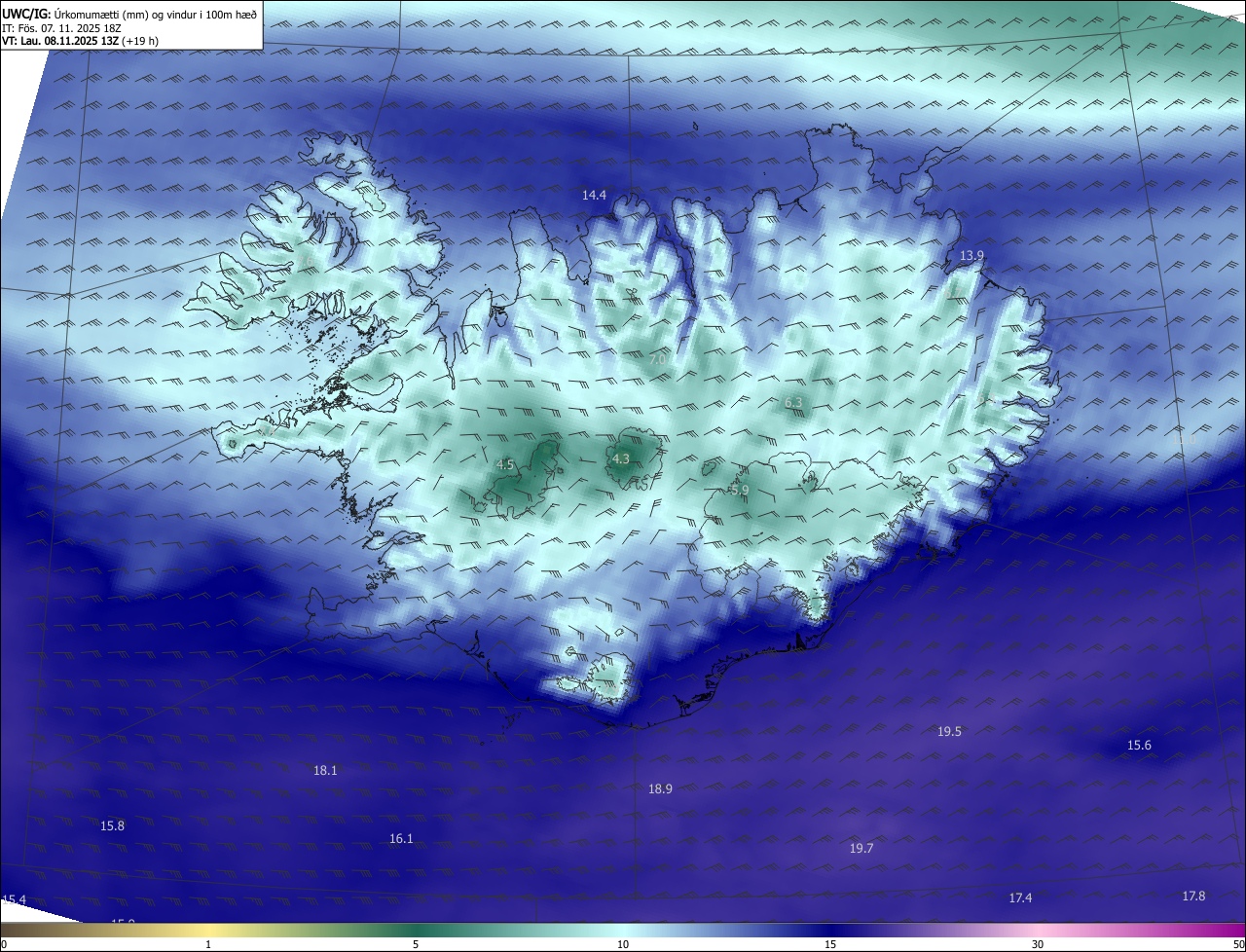This screenshot has height=952, width=1246.
Task: Click the 15.8 value in the southwest ocean
Action: (x=112, y=826)
